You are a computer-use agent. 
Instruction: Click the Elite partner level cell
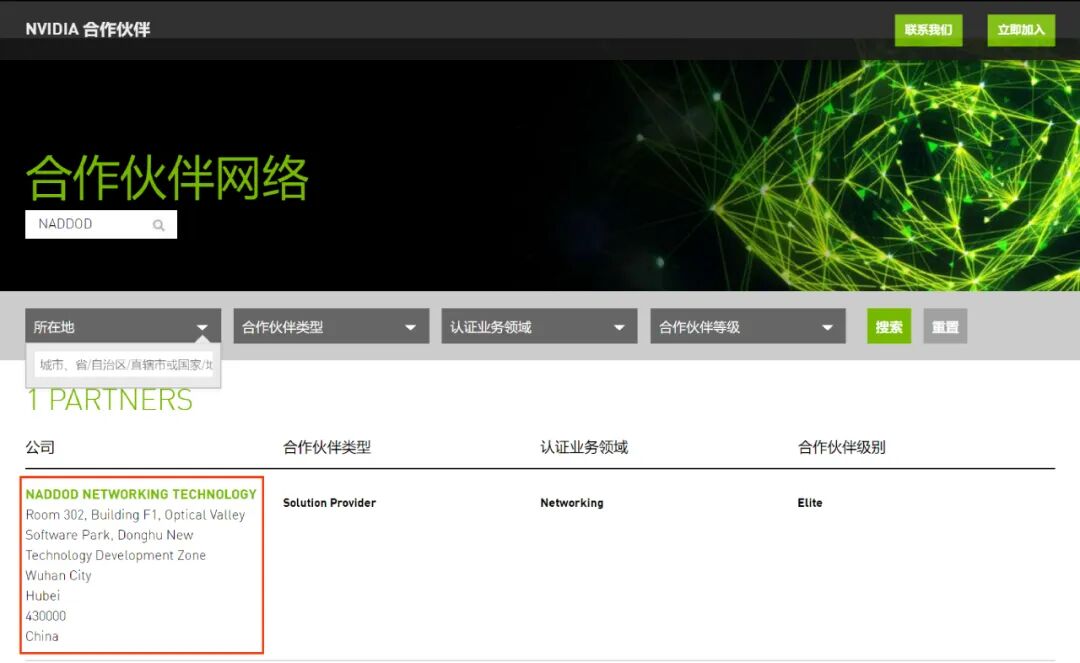(810, 503)
